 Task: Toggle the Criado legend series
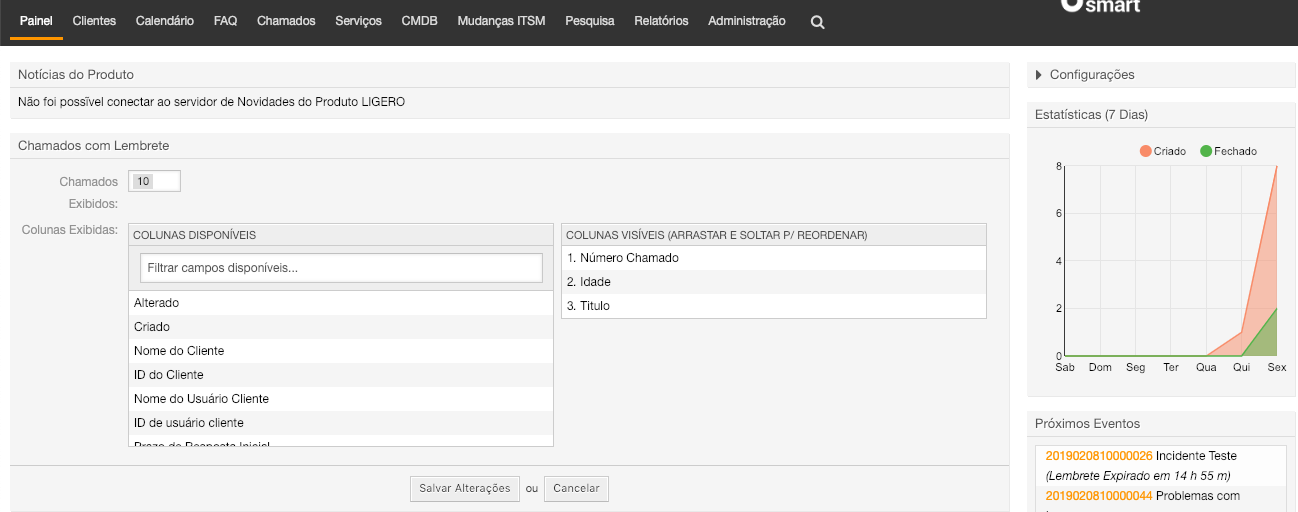(1163, 151)
